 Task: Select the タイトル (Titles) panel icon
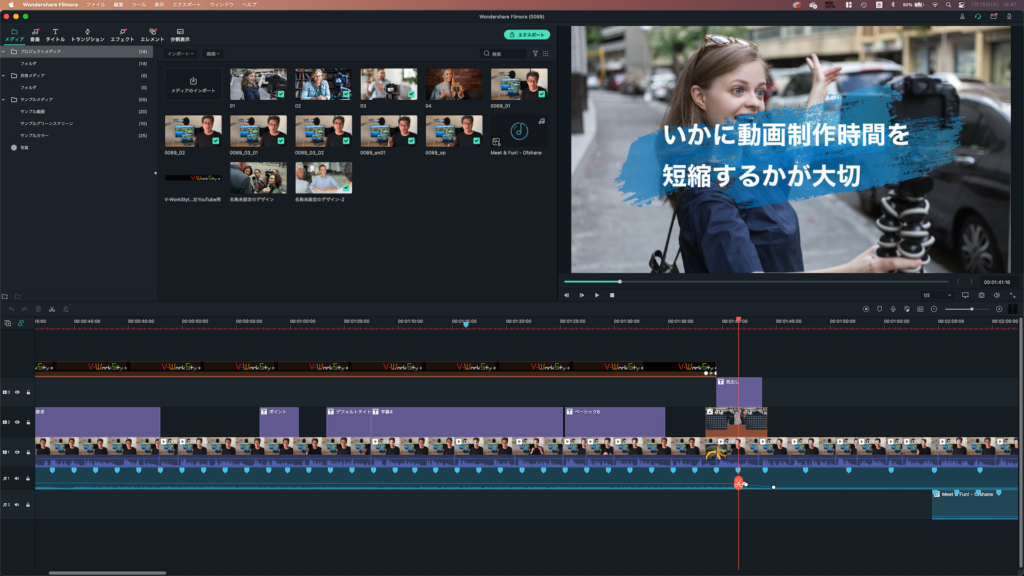click(55, 32)
